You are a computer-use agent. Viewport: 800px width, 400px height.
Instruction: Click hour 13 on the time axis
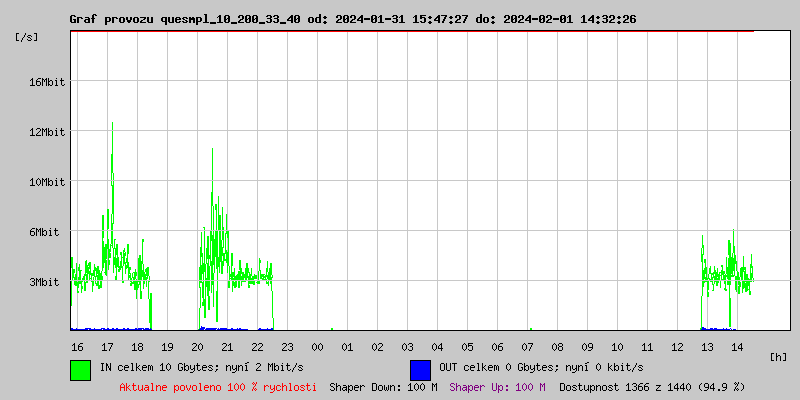coord(707,346)
